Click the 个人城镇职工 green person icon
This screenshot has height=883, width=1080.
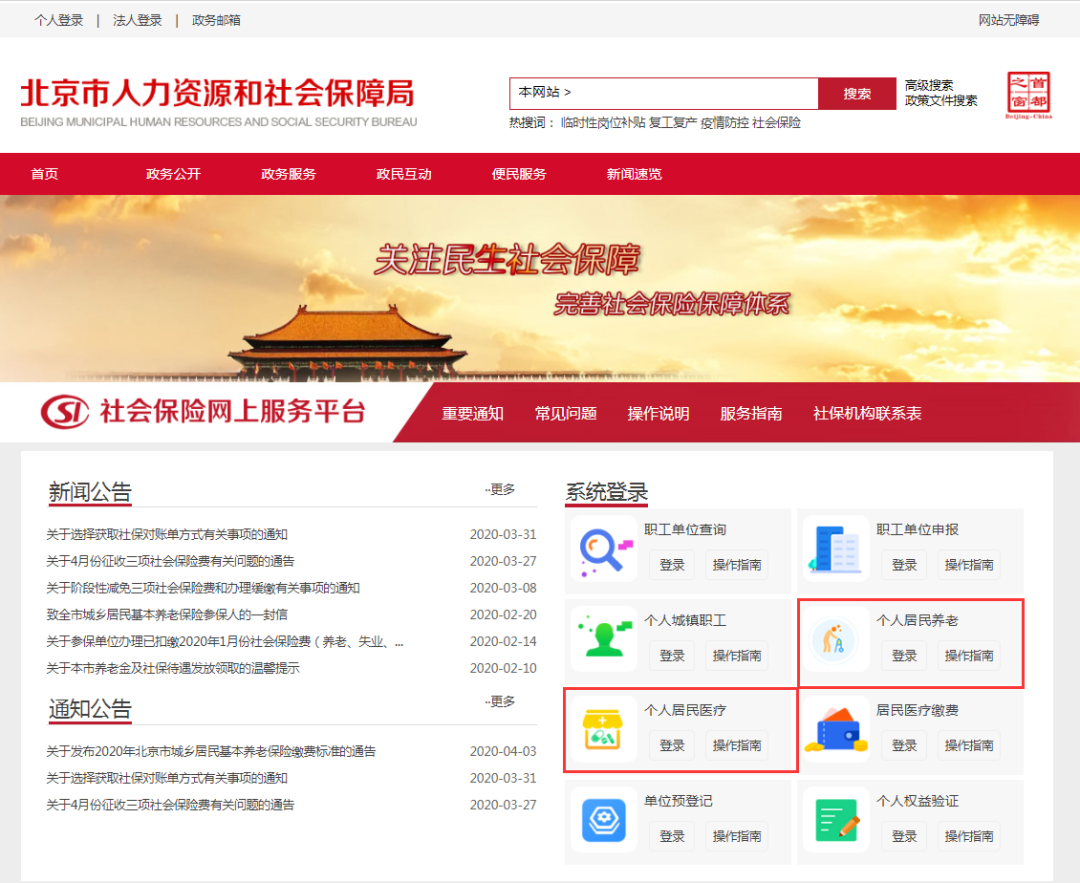click(605, 639)
